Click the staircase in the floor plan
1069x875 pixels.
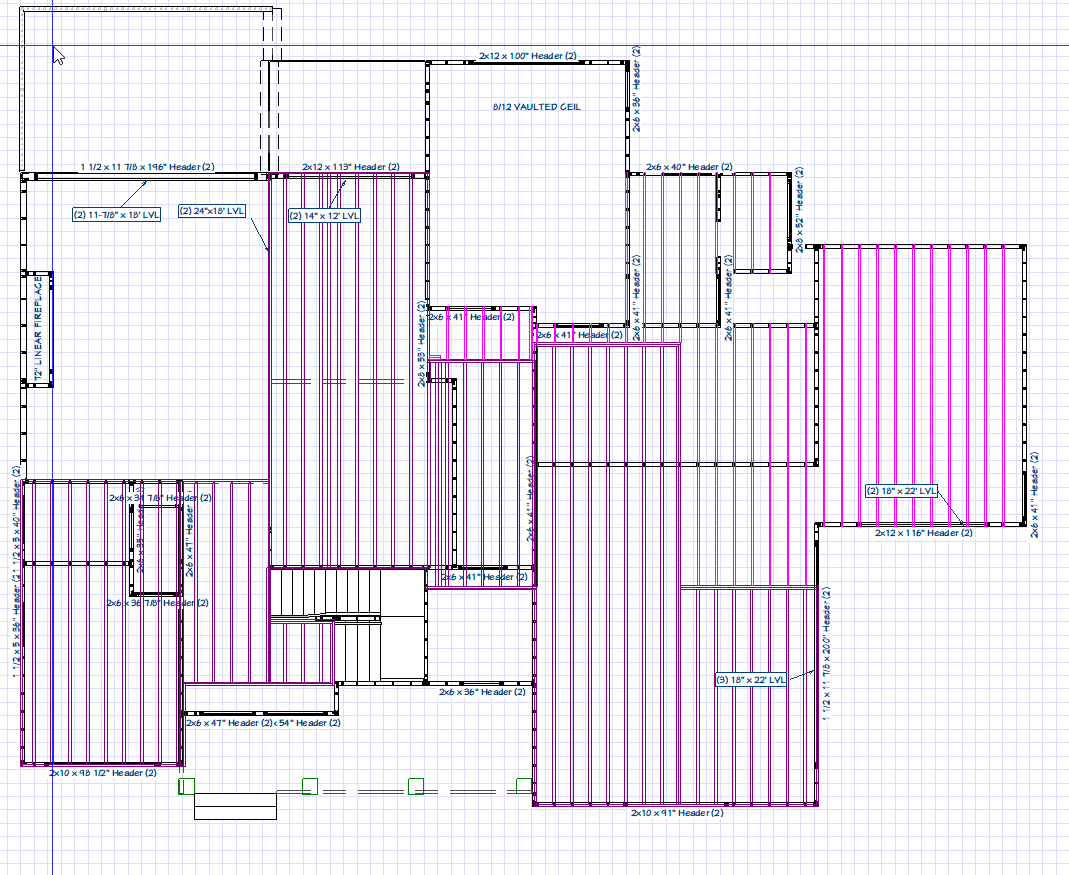click(x=348, y=624)
